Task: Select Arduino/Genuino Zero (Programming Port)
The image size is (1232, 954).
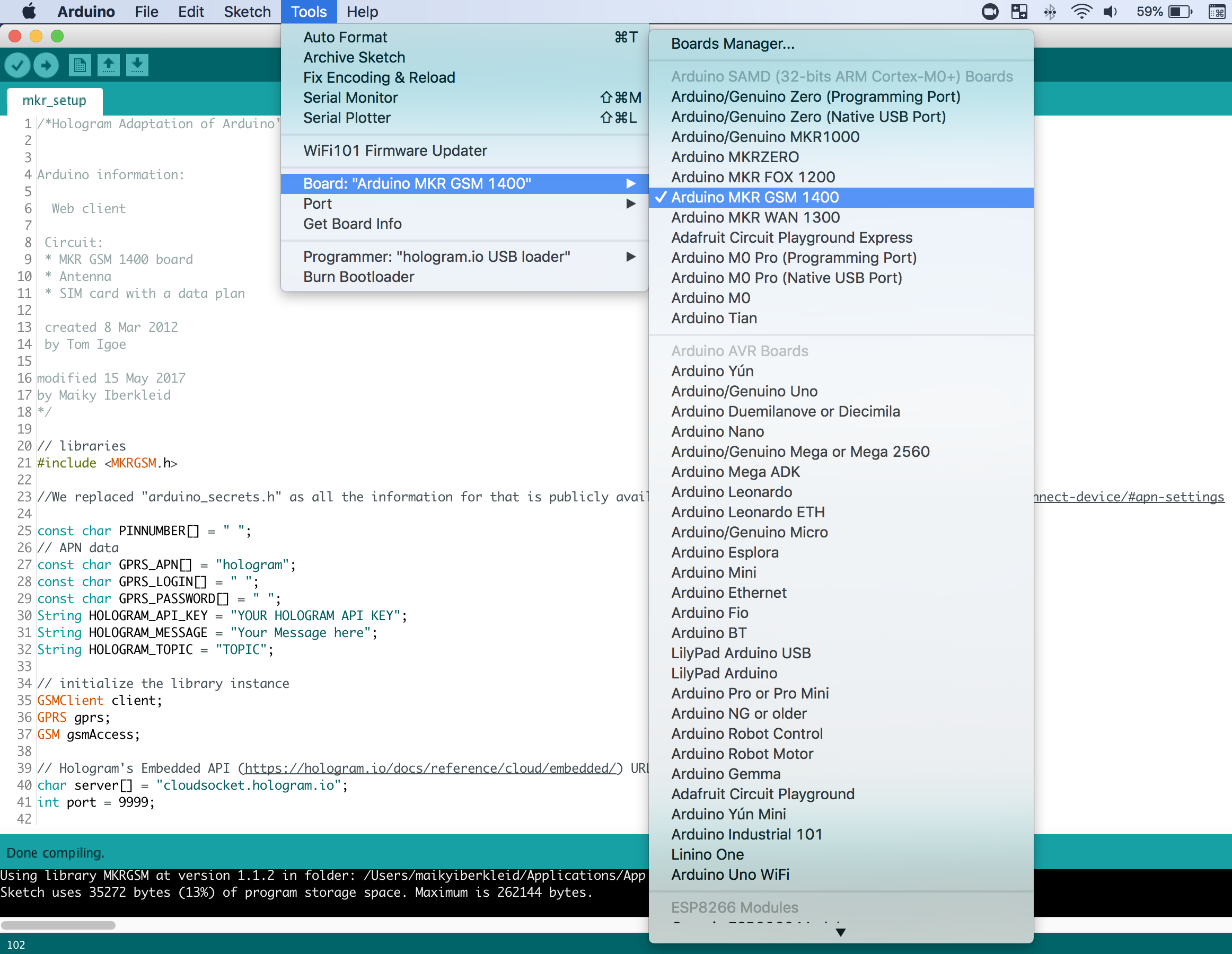Action: [841, 97]
